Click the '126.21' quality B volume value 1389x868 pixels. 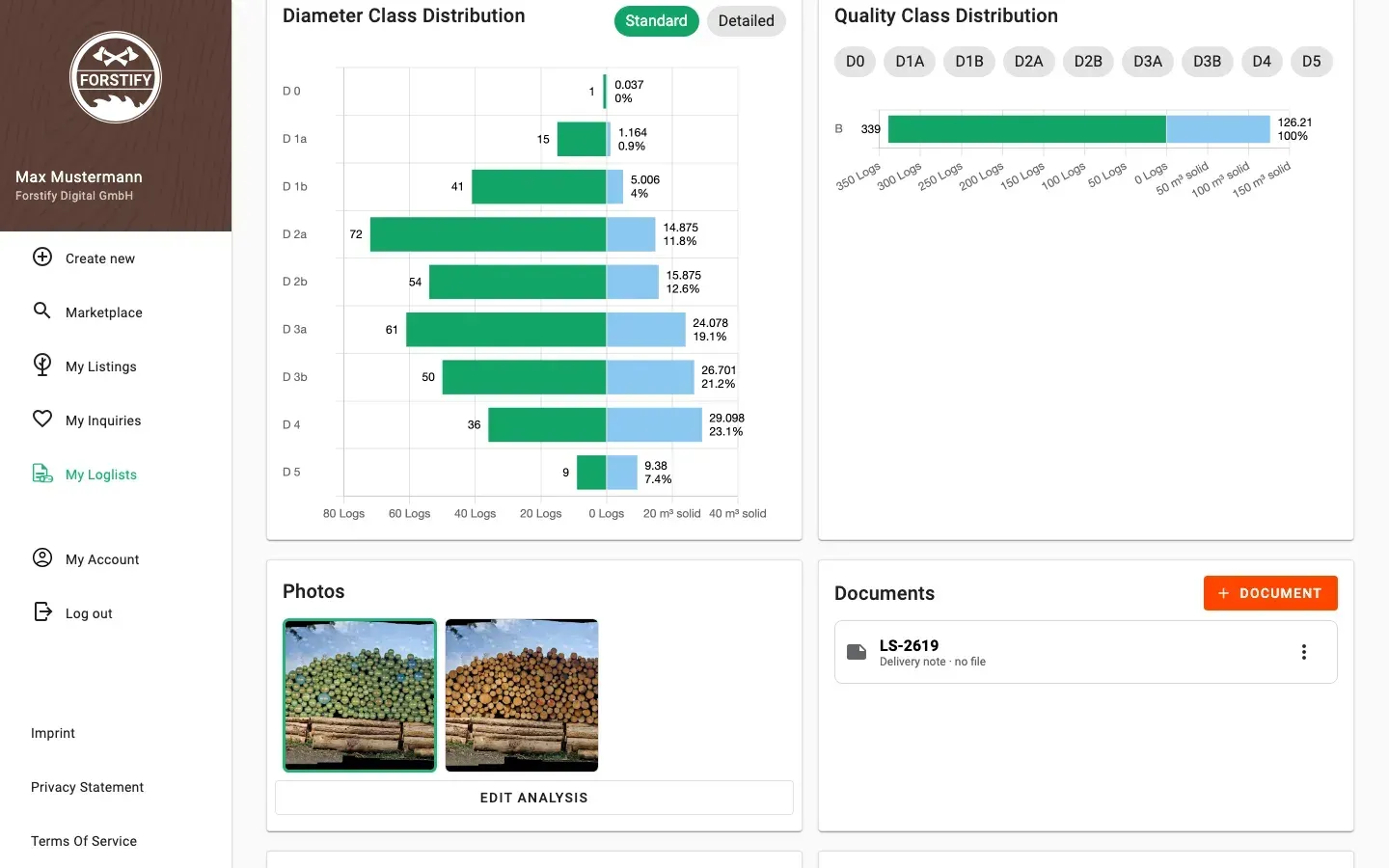coord(1294,122)
